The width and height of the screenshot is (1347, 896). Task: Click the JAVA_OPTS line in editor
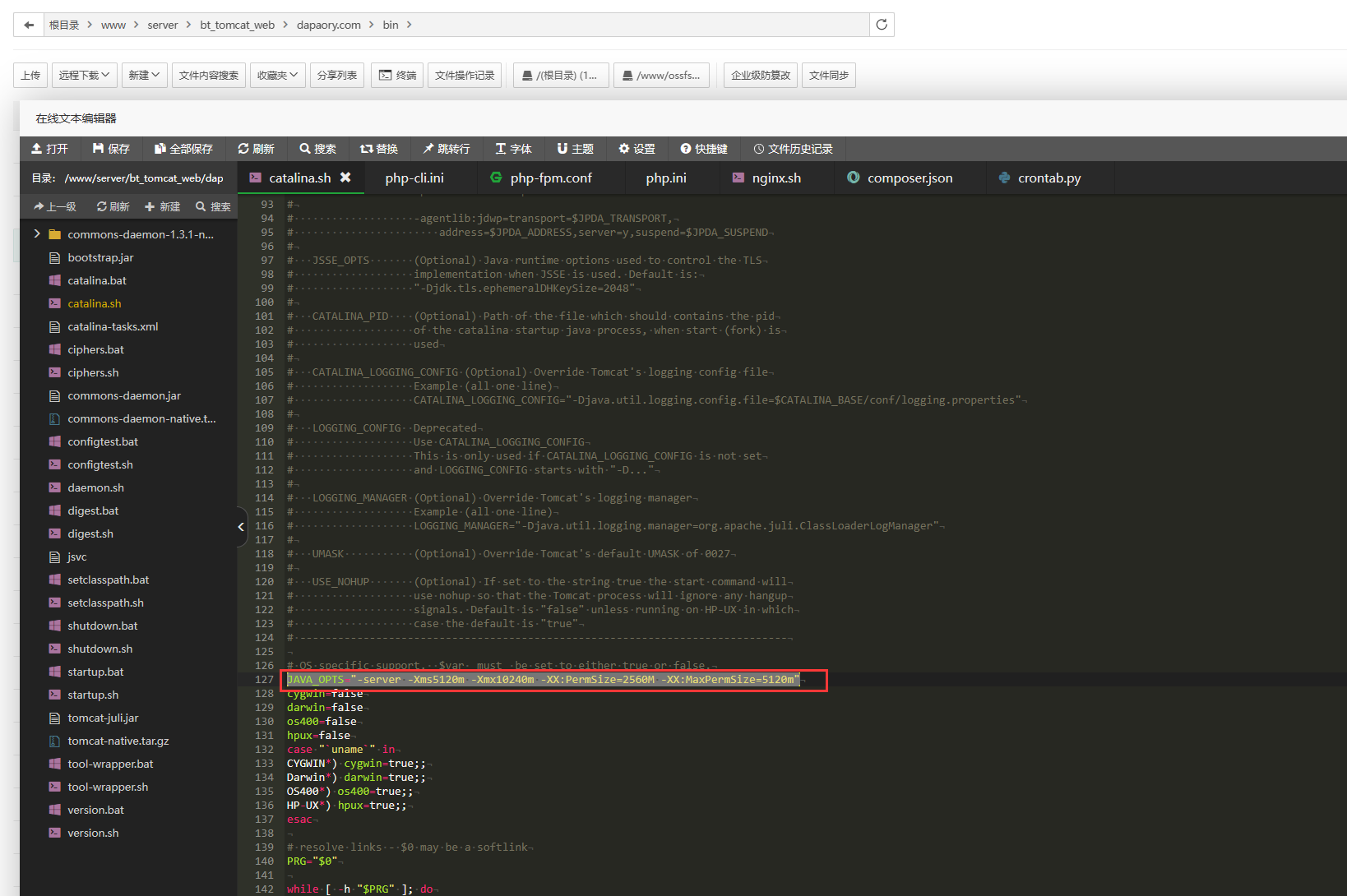[543, 680]
